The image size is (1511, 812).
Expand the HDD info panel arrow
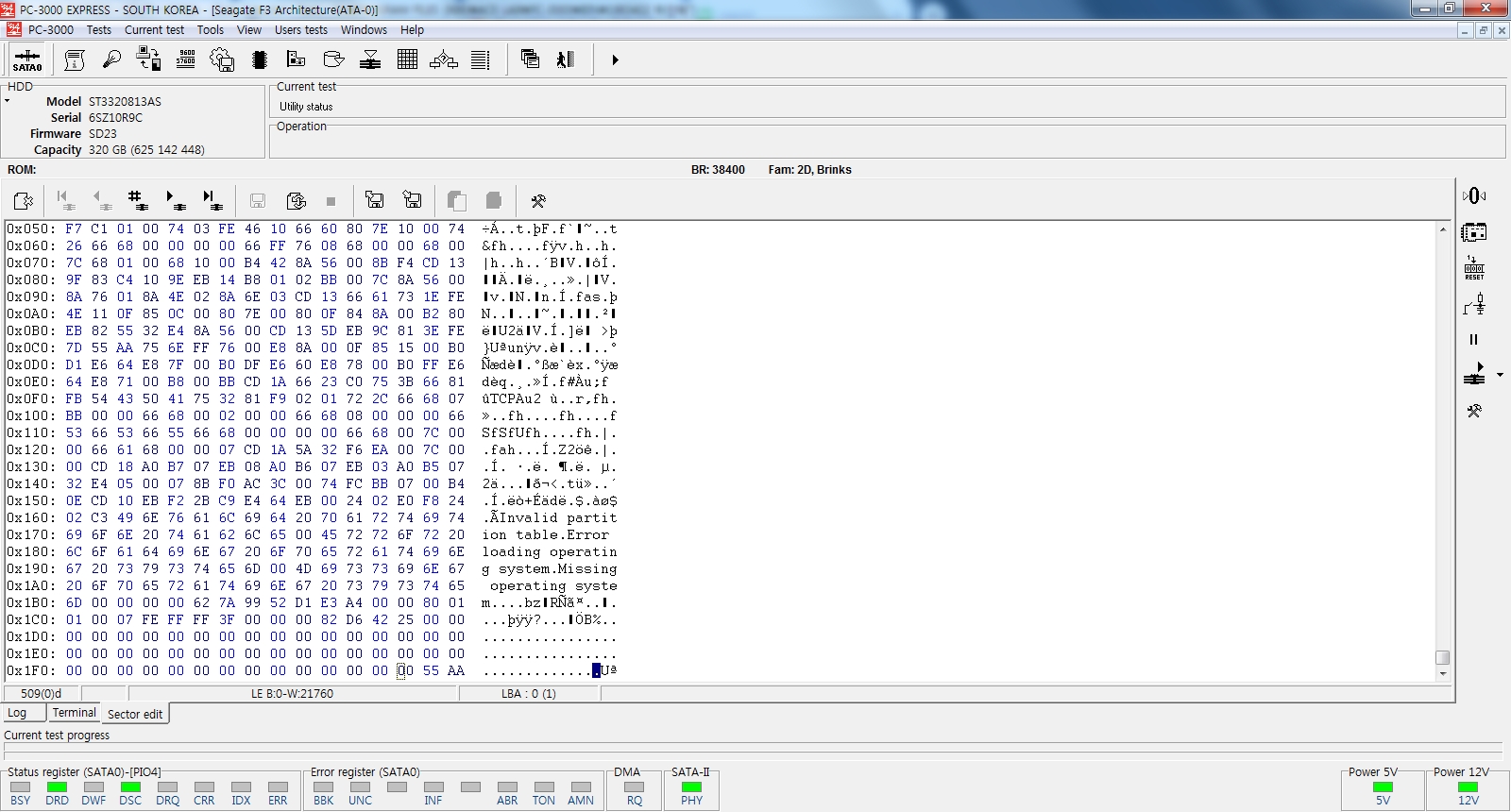(x=7, y=100)
